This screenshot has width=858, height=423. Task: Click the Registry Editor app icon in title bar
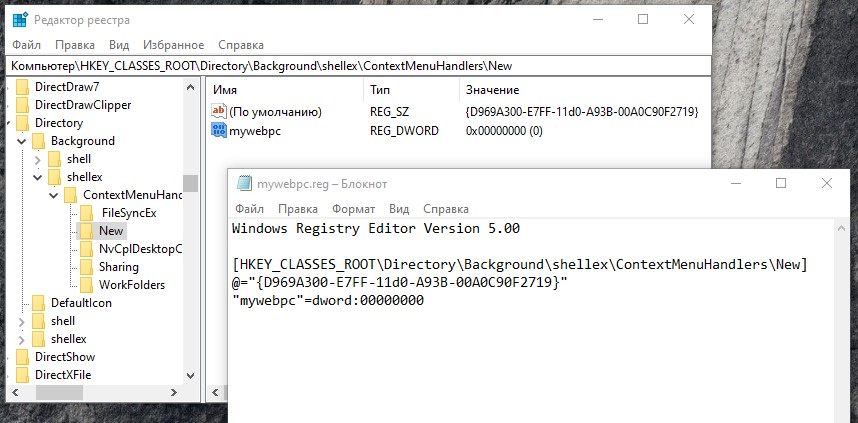click(20, 20)
